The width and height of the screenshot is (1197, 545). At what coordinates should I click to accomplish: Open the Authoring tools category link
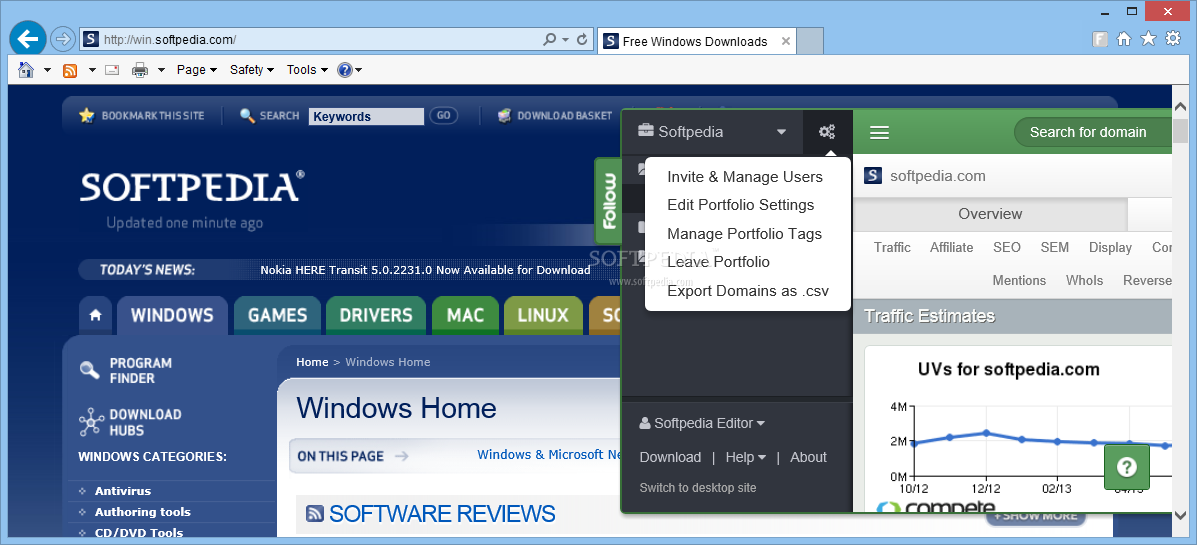[142, 512]
